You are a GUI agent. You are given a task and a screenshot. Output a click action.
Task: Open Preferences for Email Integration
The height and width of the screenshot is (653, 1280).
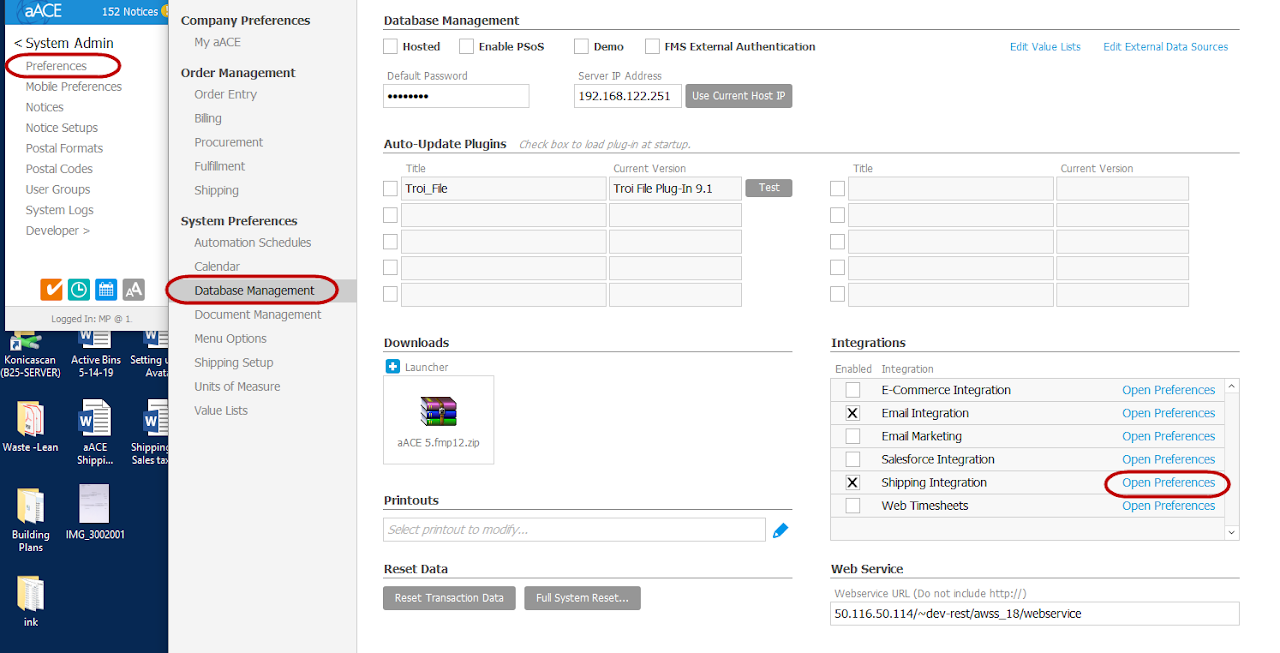pos(1169,413)
